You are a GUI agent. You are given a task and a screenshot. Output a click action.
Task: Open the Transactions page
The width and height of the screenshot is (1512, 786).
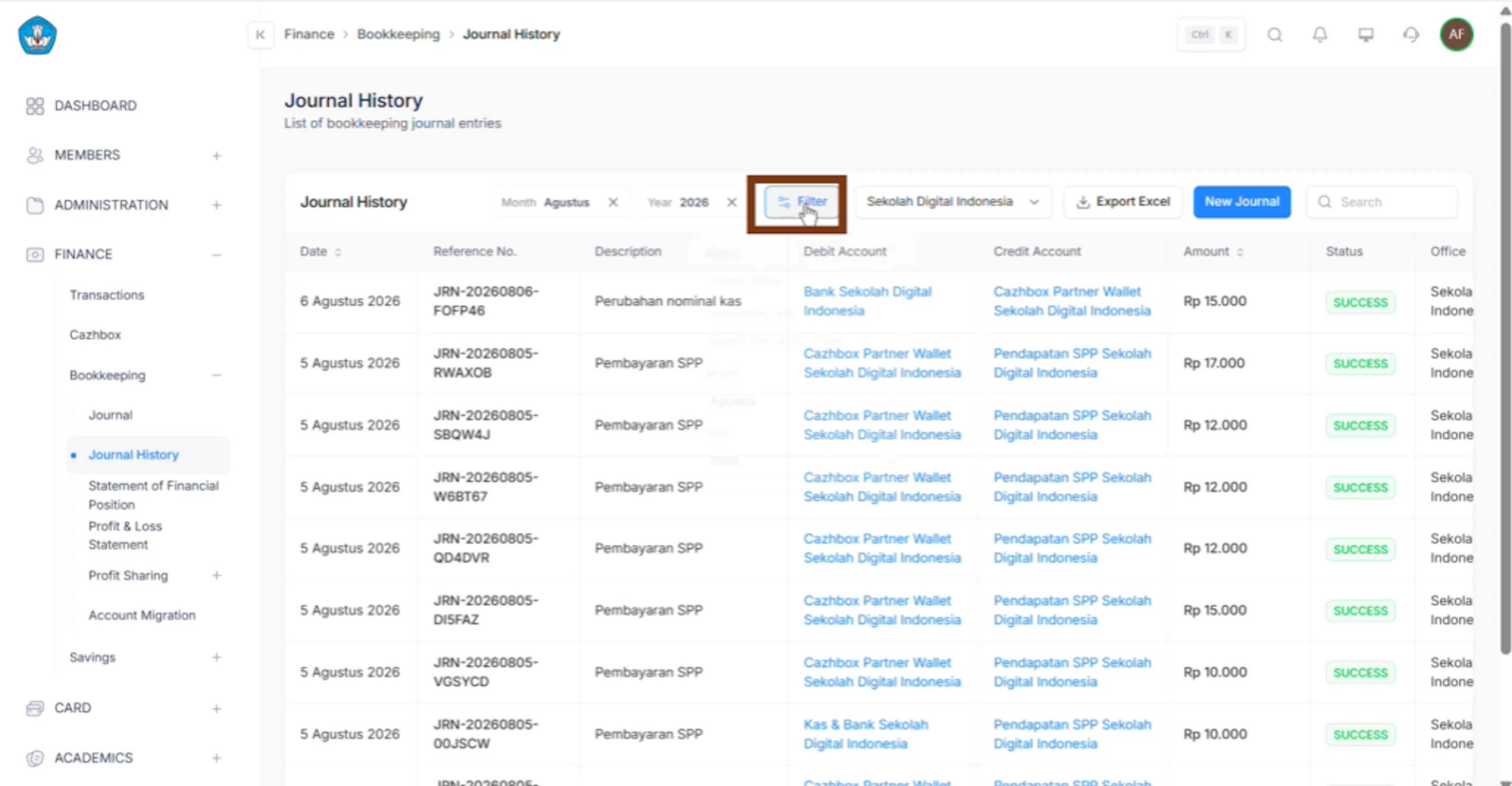tap(107, 295)
